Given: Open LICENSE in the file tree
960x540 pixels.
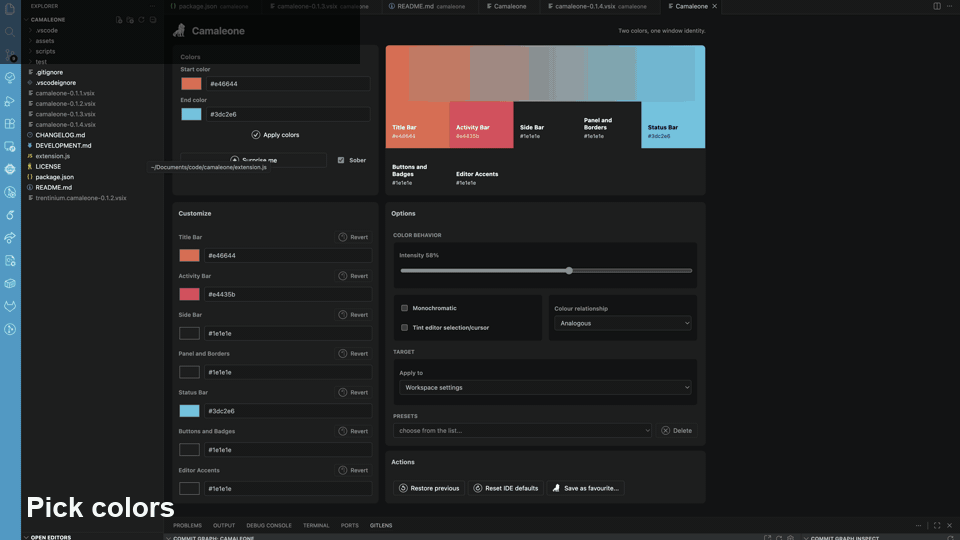Looking at the screenshot, I should point(48,167).
